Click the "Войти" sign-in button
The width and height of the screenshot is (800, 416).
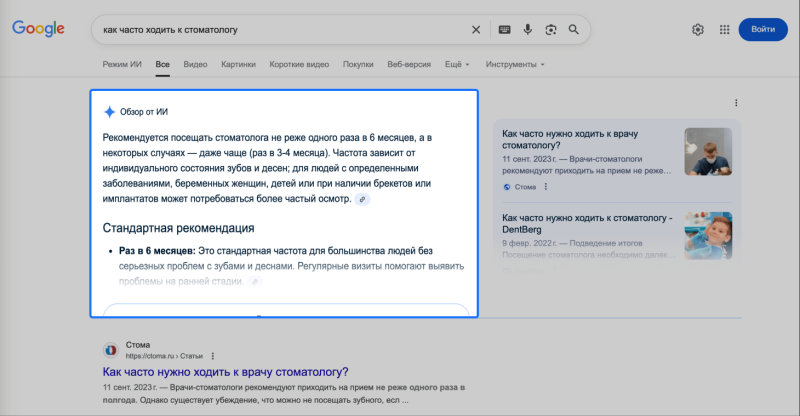point(762,30)
